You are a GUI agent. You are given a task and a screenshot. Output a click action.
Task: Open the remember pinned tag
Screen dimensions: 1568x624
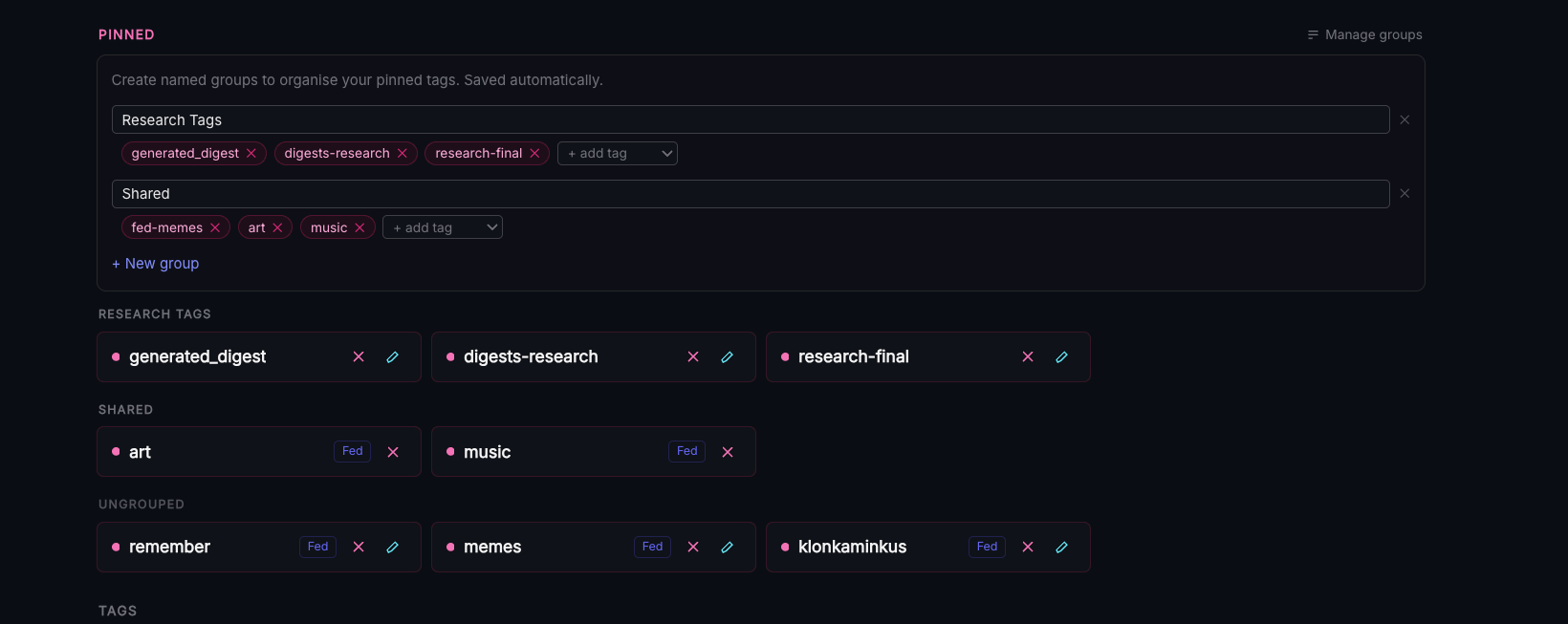point(169,548)
